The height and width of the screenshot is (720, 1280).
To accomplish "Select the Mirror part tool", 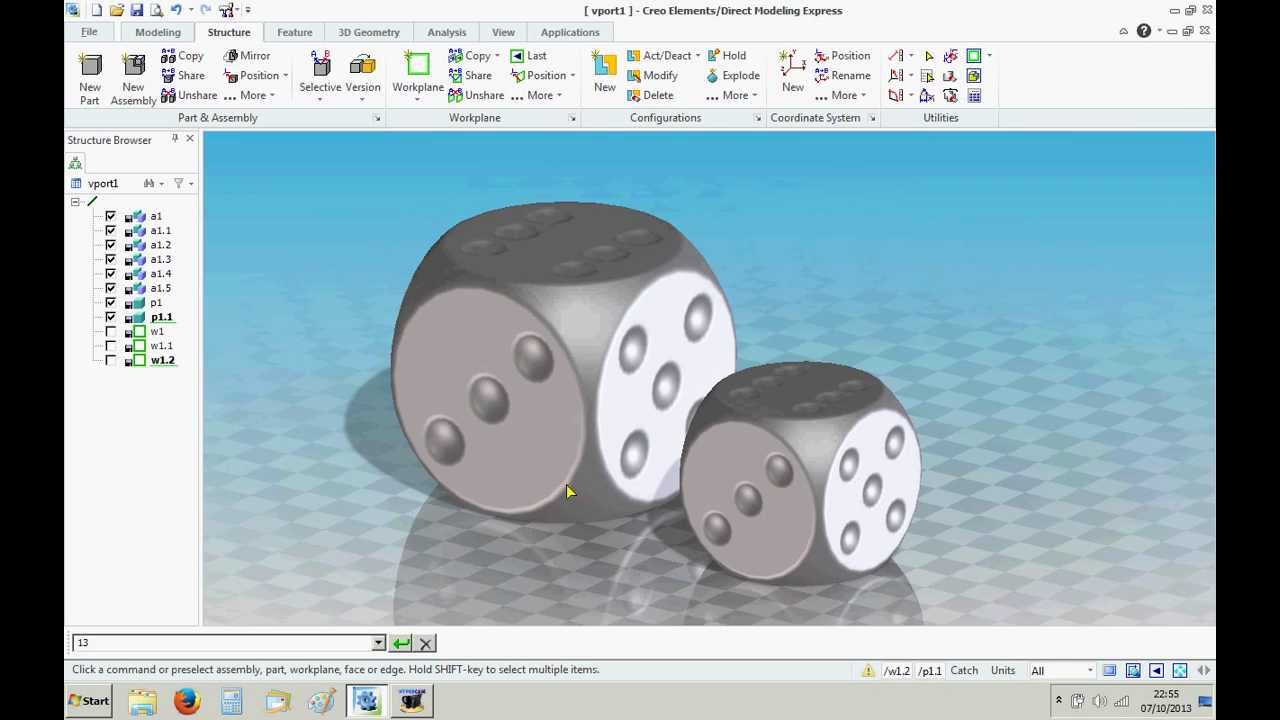I will [x=247, y=56].
